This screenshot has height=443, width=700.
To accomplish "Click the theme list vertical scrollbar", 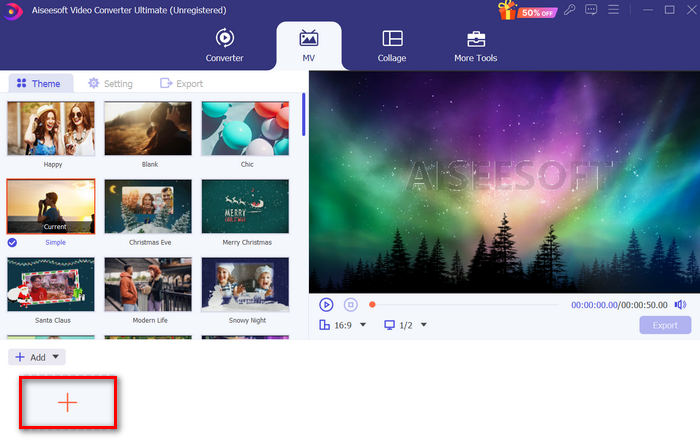I will tap(304, 114).
